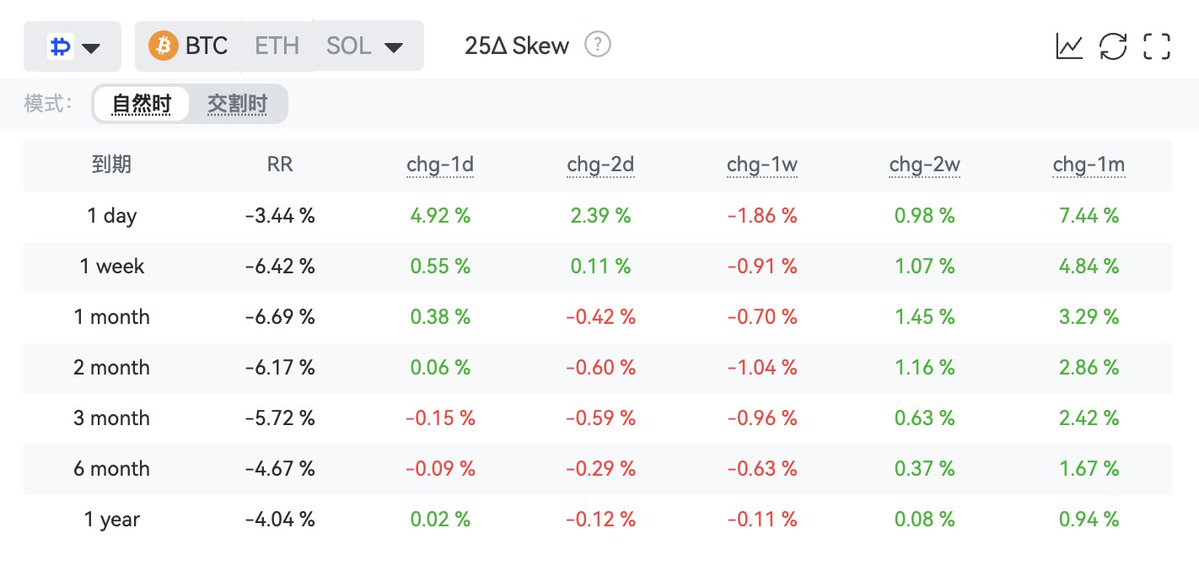Click the chg-1w column header
Screen dimensions: 1199x582
762,165
